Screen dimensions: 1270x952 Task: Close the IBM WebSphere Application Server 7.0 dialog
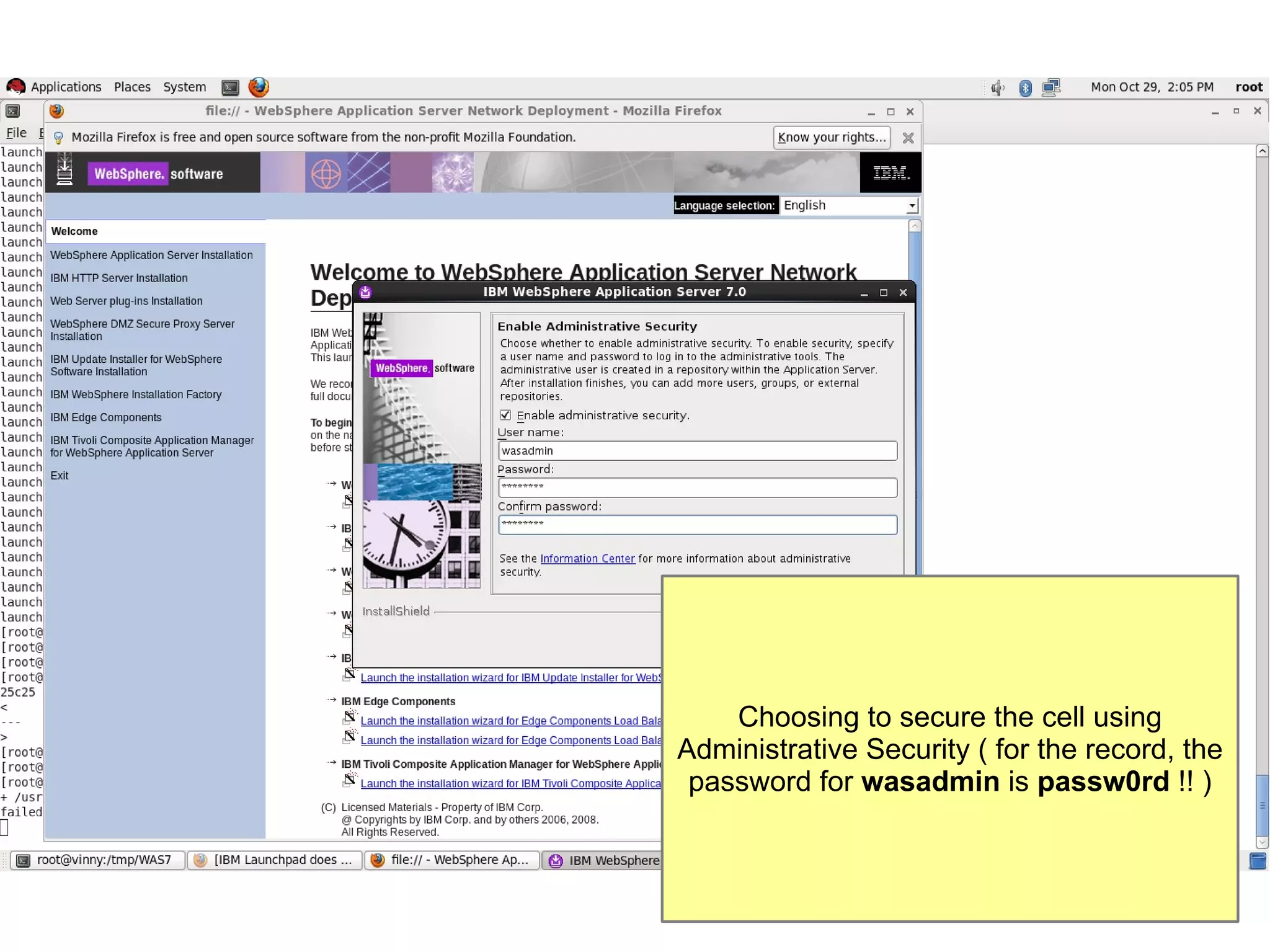point(904,293)
